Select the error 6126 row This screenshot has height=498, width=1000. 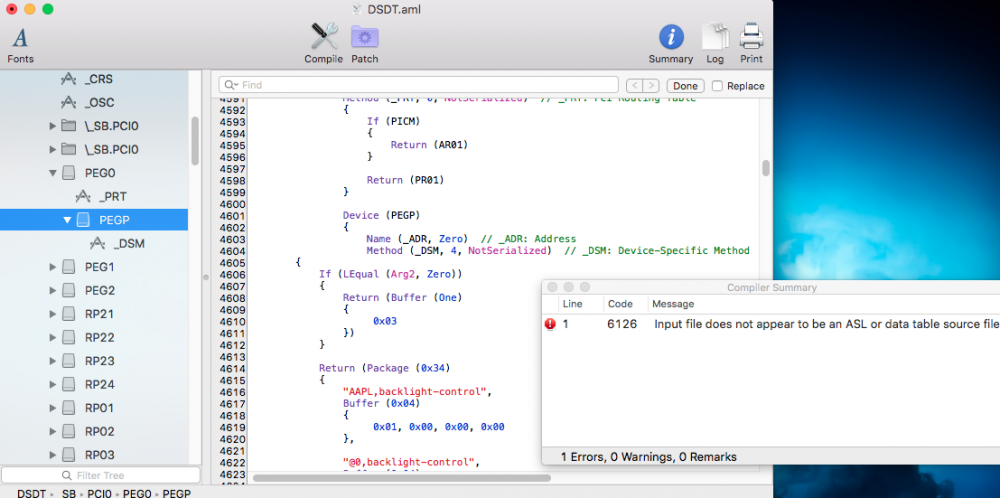pyautogui.click(x=770, y=324)
